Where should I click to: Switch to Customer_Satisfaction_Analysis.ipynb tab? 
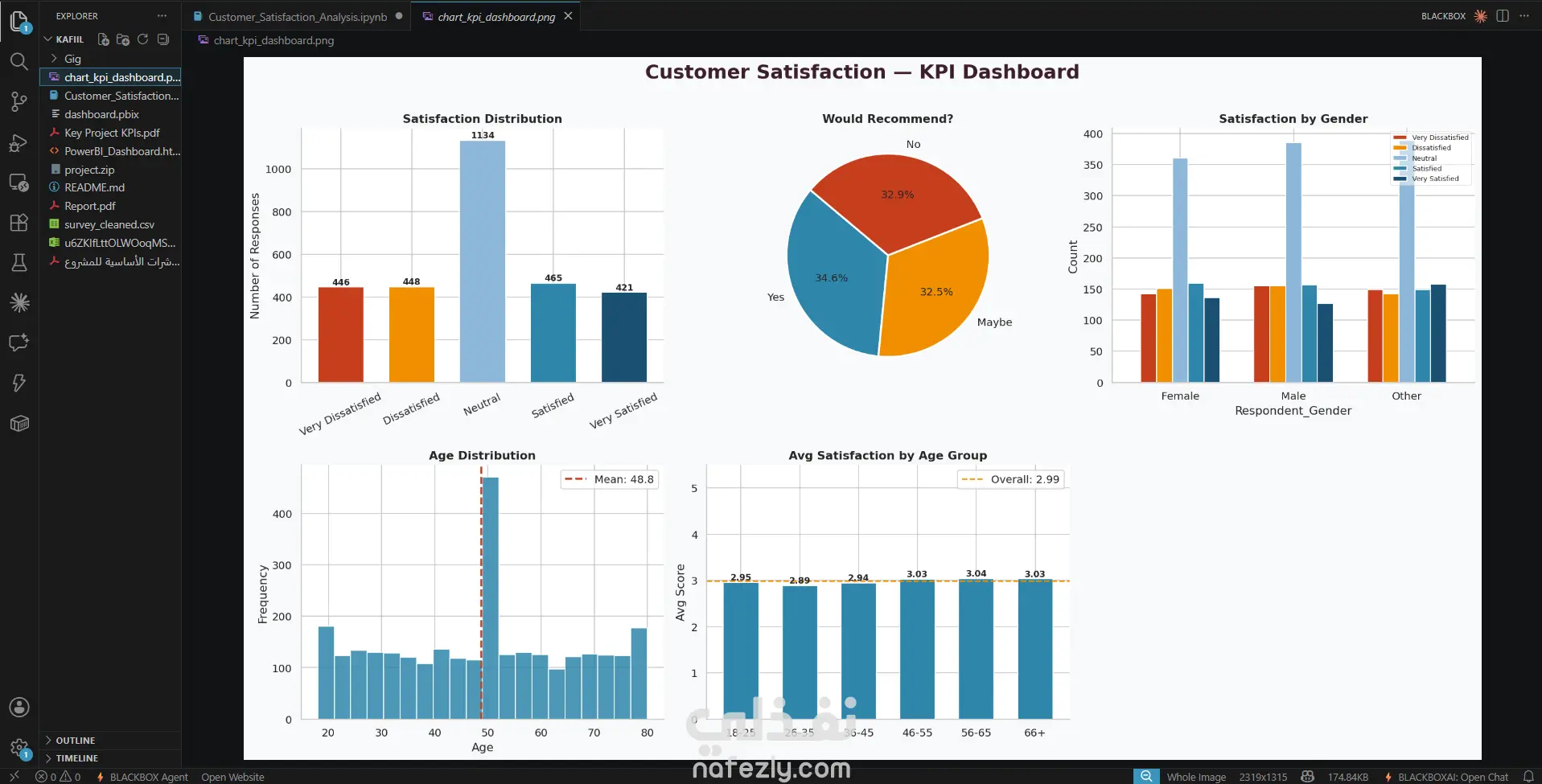pos(297,16)
